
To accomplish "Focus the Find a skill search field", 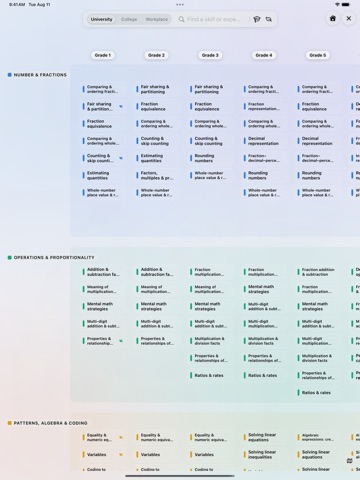I will (213, 19).
